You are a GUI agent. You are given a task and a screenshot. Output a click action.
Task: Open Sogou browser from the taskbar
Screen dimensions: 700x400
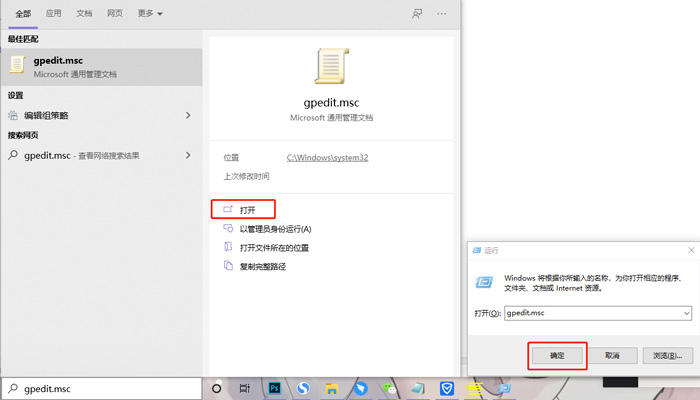click(303, 388)
